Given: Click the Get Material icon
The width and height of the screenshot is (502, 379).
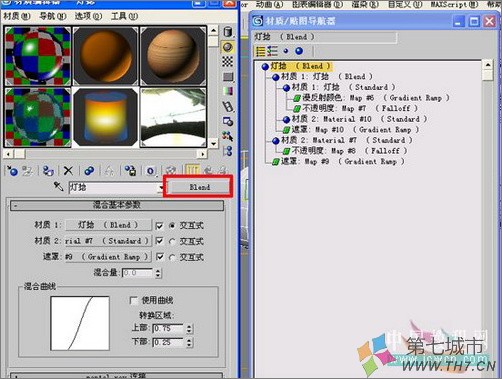Looking at the screenshot, I should [12, 171].
